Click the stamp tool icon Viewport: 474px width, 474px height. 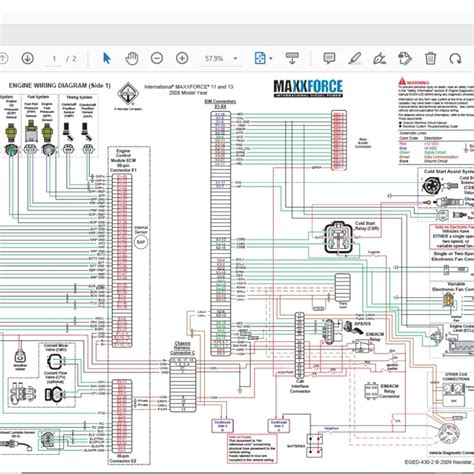[405, 58]
